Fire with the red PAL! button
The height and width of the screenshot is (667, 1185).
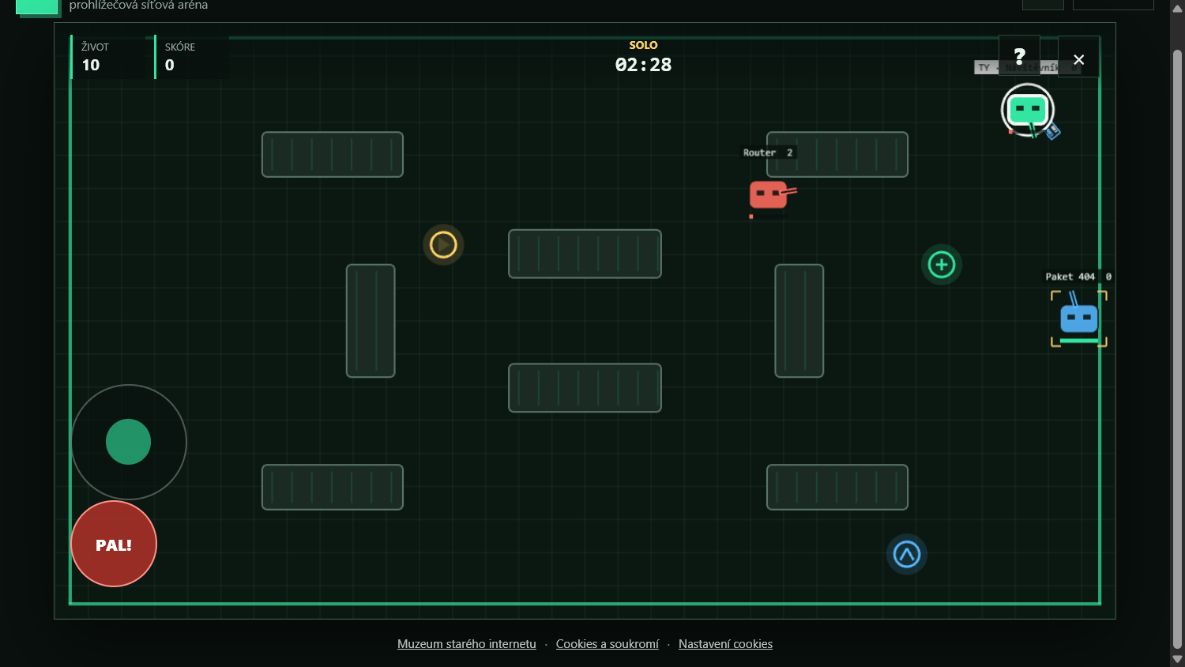click(113, 544)
